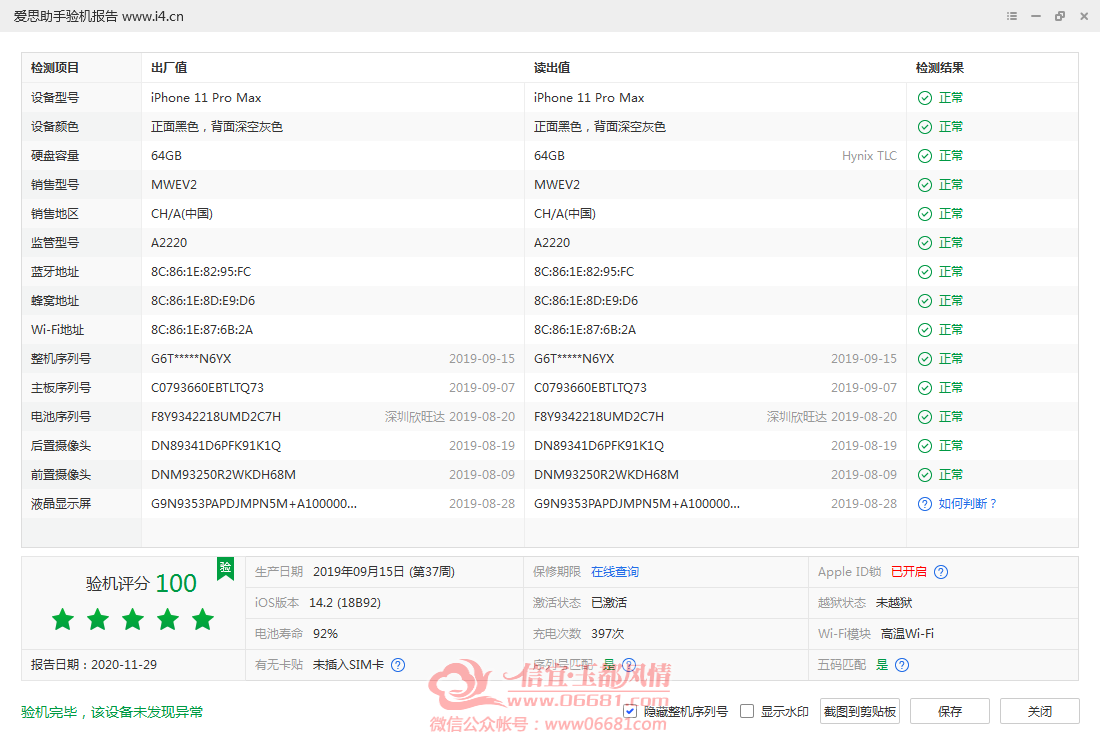Viewport: 1100px width, 749px height.
Task: Click the green check icon for Wi-Fi地址
Action: point(925,330)
